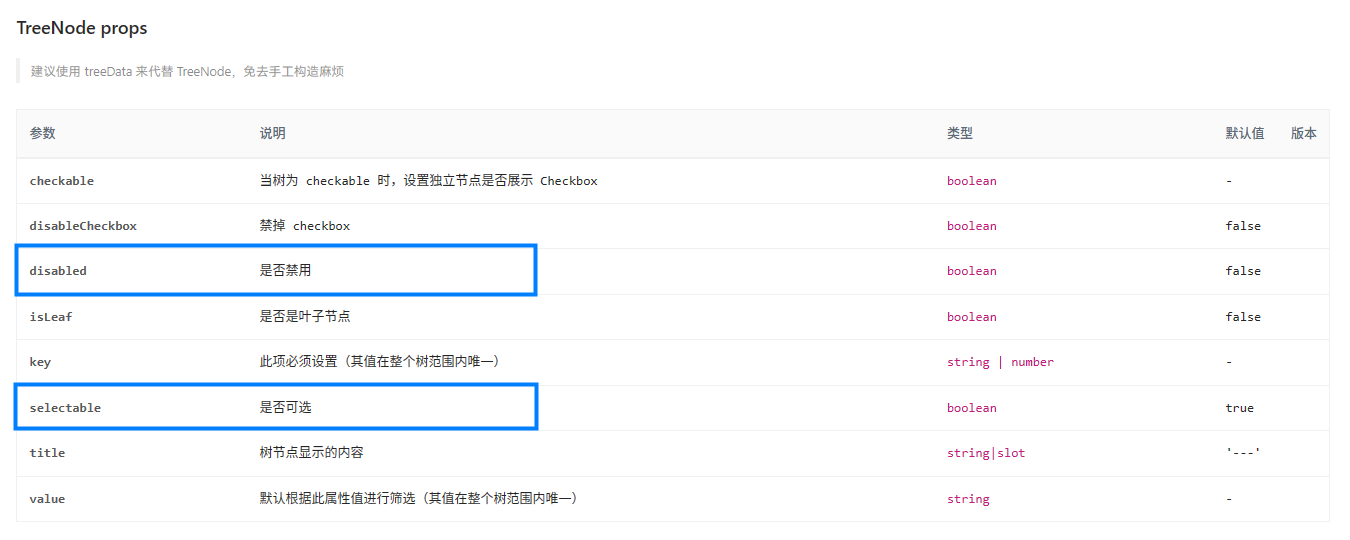The image size is (1350, 540).
Task: Click the highlighted "selectable" parameter name
Action: [65, 408]
